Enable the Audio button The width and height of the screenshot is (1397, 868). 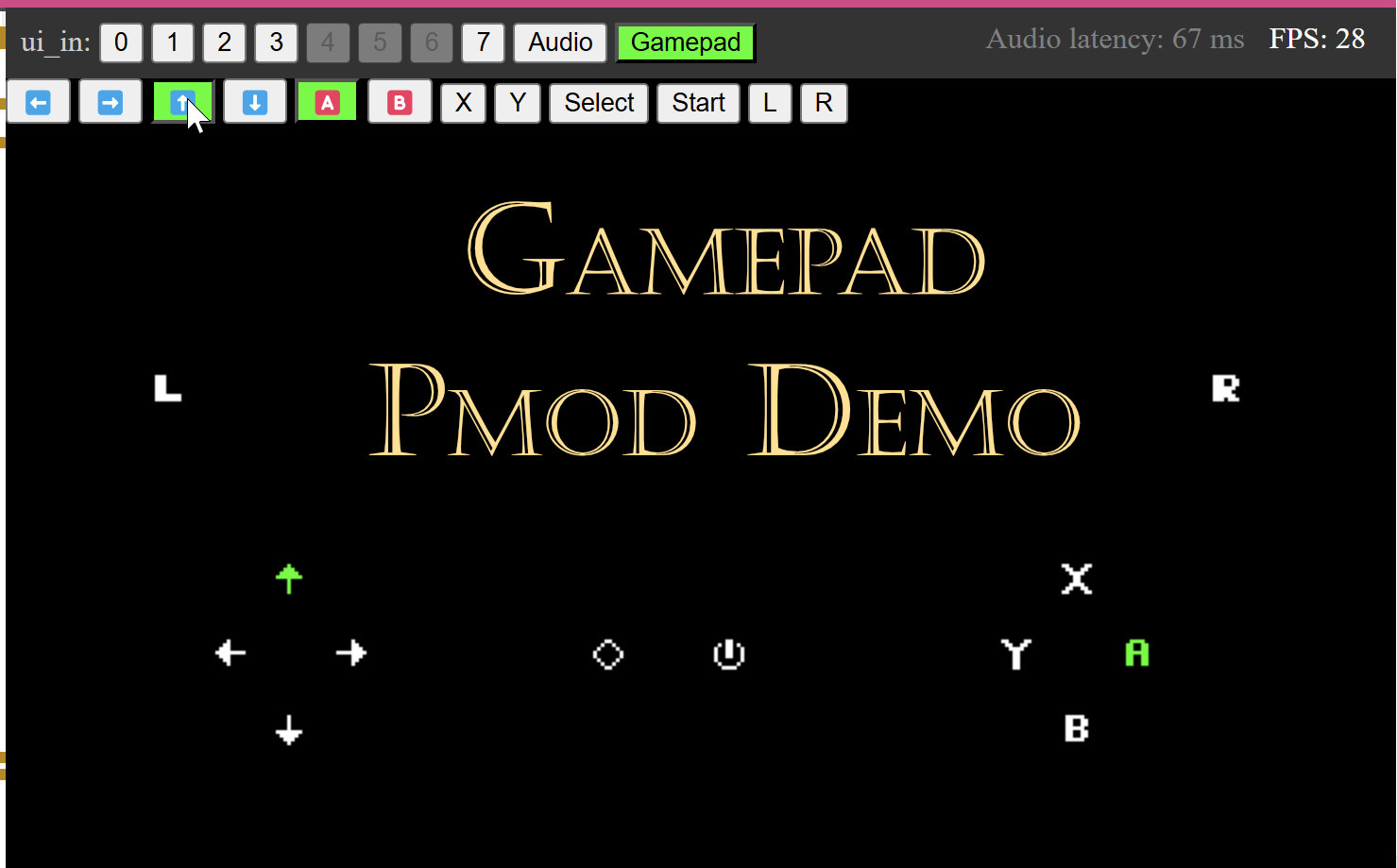560,43
